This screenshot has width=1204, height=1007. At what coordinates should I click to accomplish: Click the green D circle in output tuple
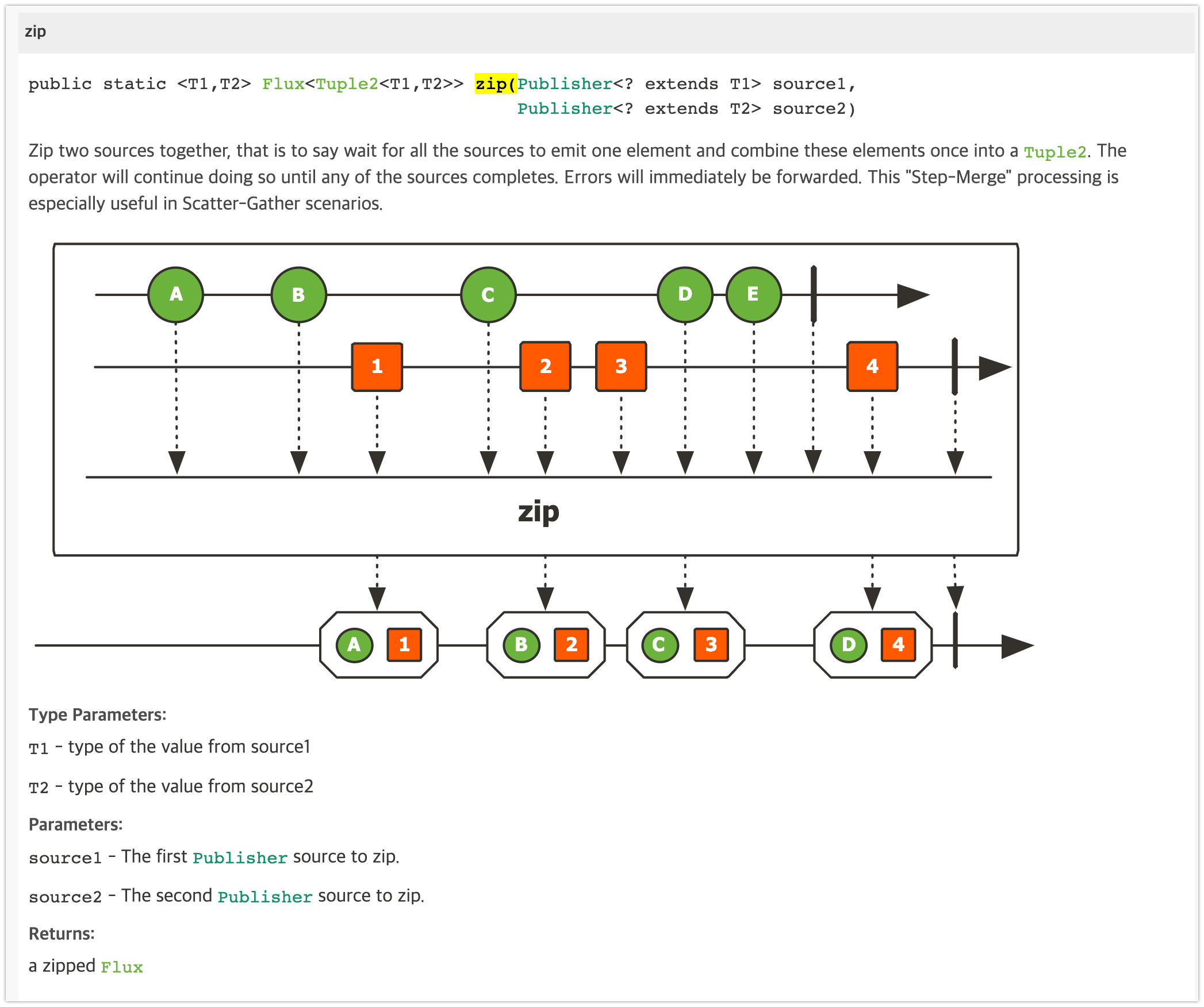[848, 645]
